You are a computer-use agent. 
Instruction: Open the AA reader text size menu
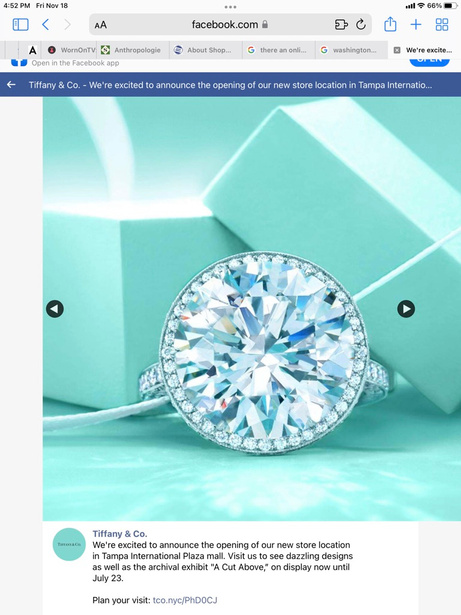point(100,25)
